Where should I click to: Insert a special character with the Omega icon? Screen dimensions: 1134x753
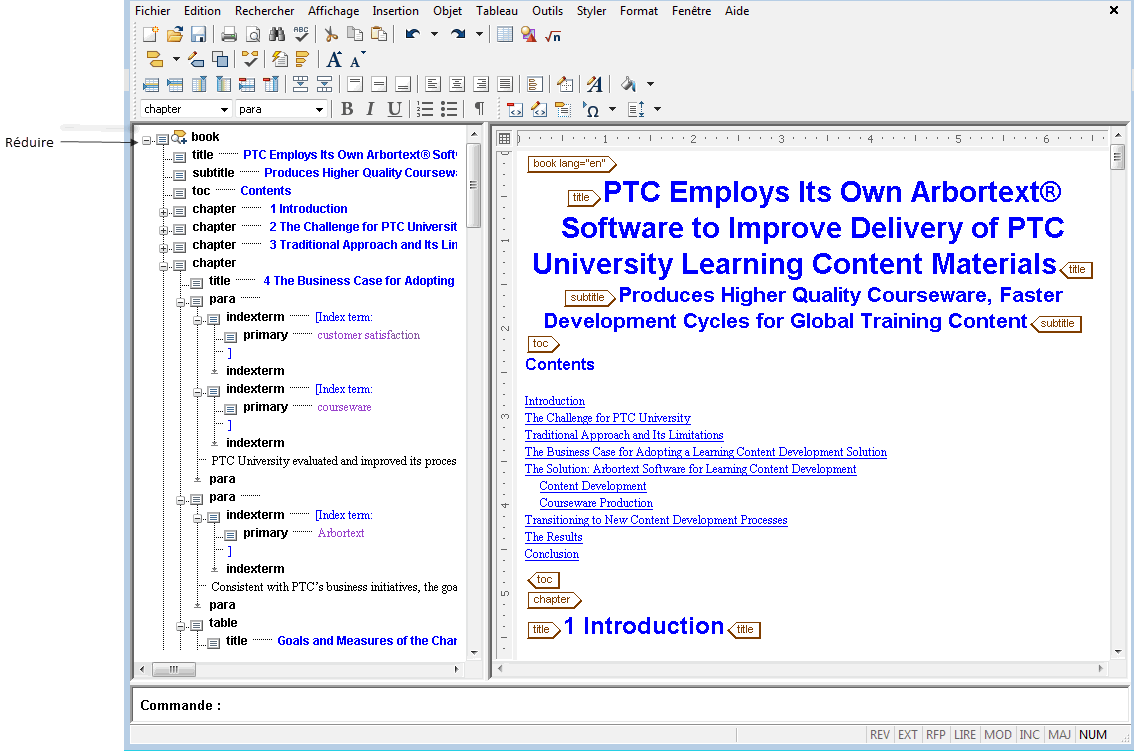click(x=592, y=109)
